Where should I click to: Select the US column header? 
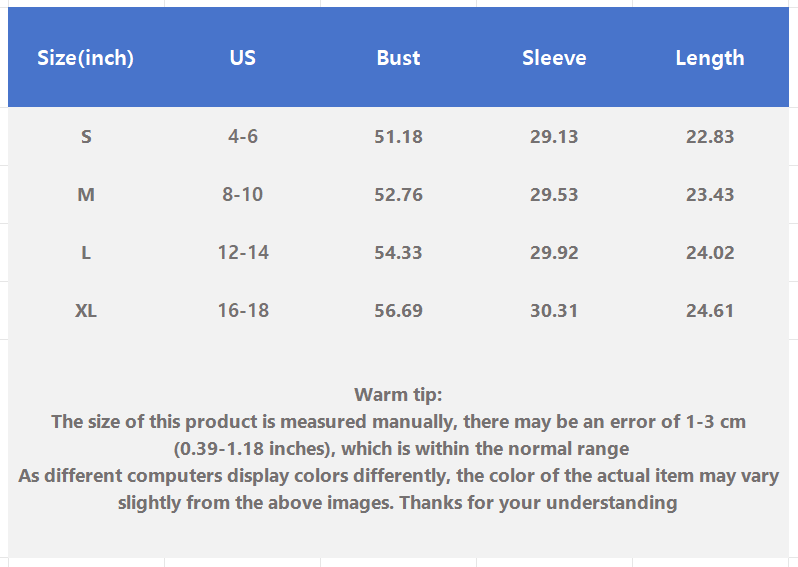pos(242,58)
